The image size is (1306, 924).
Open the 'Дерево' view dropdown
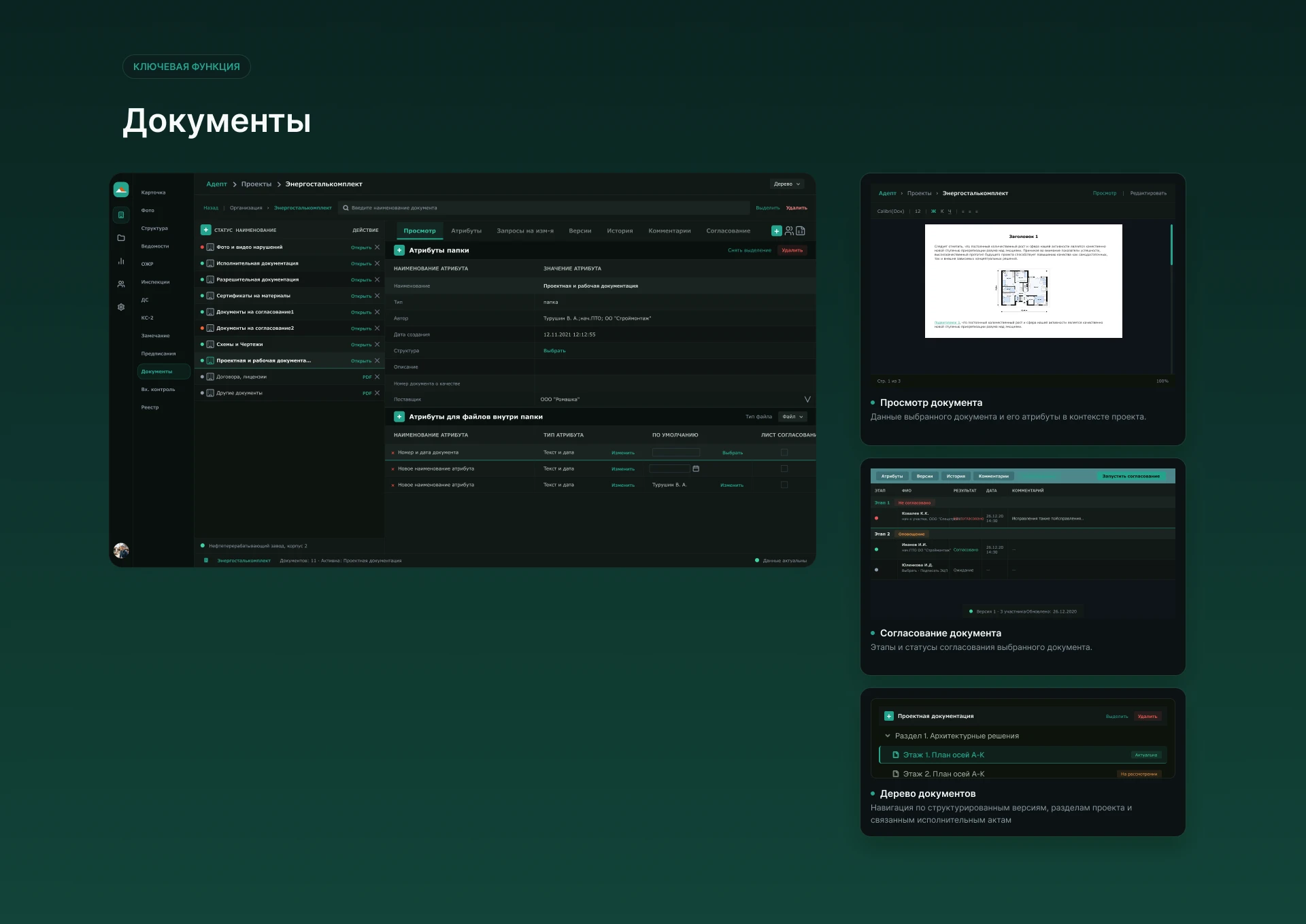787,184
